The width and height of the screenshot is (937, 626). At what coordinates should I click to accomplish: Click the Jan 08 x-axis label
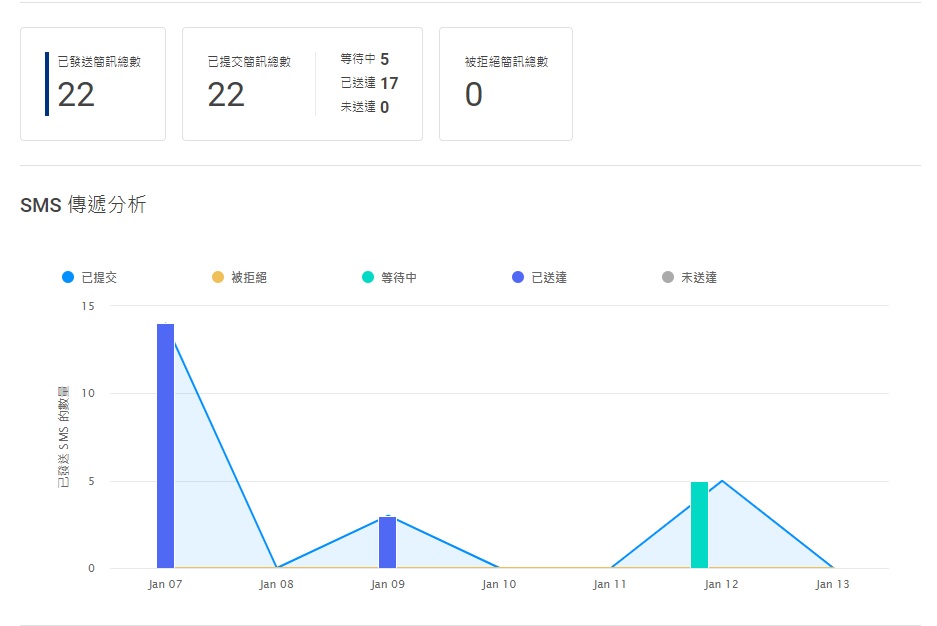pos(276,585)
